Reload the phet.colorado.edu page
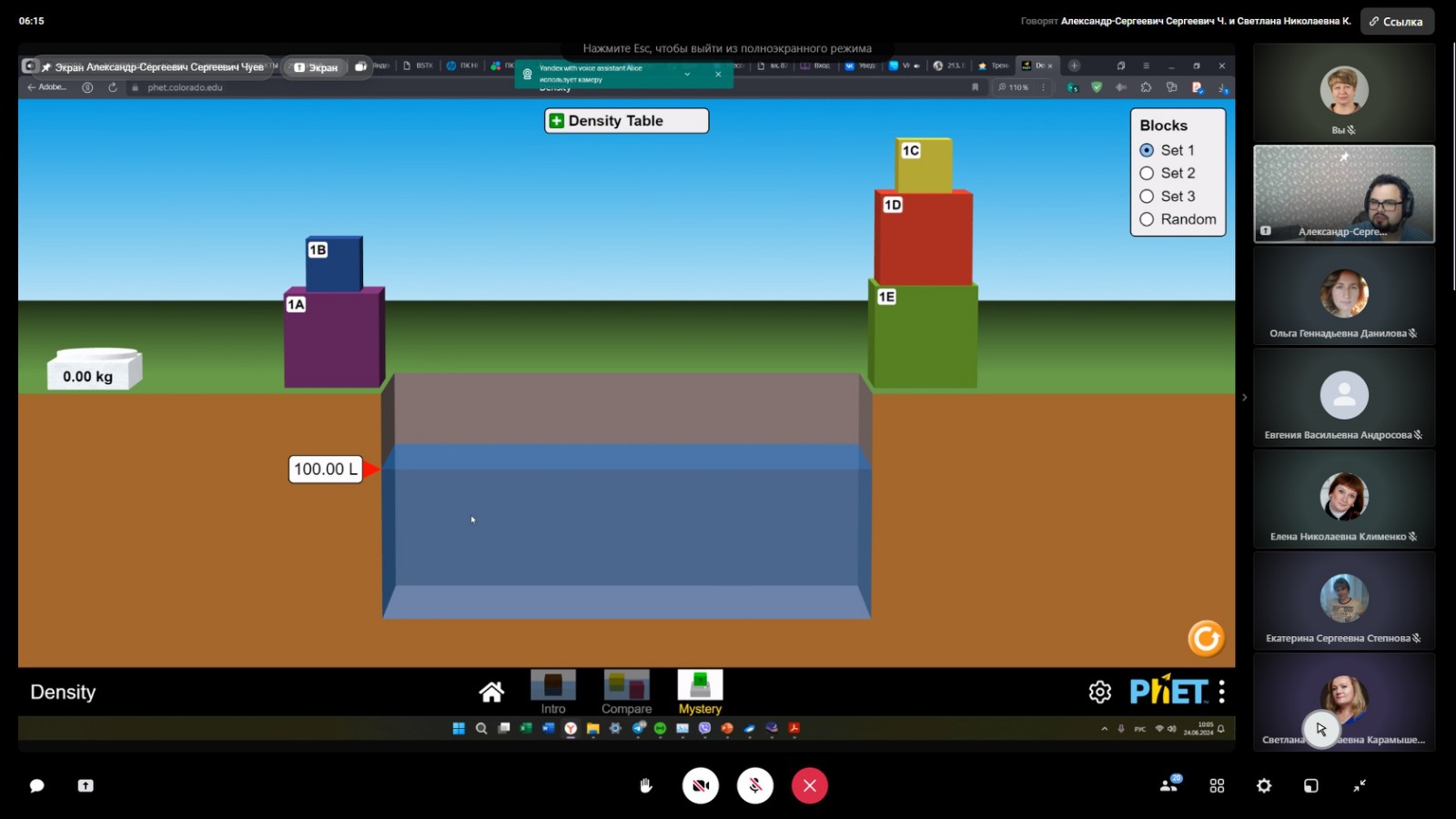This screenshot has height=819, width=1456. 113,87
